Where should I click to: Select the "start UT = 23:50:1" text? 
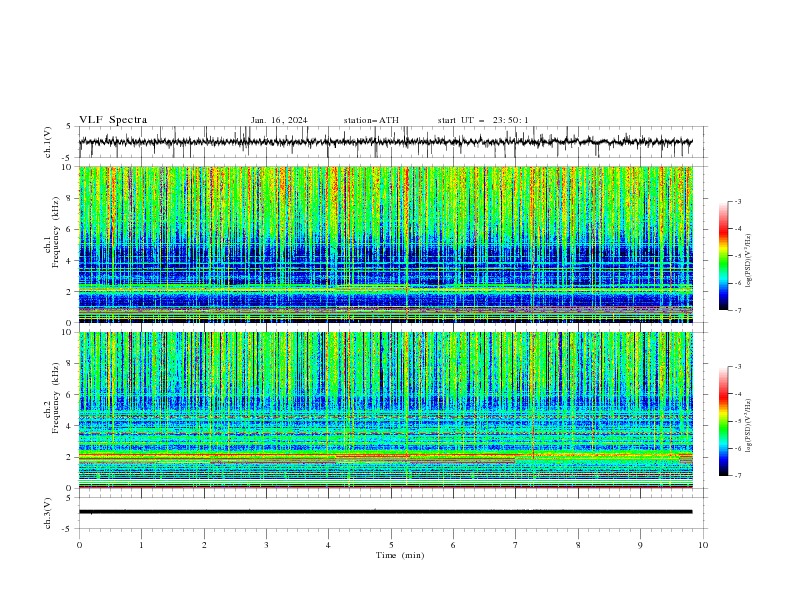[x=483, y=120]
